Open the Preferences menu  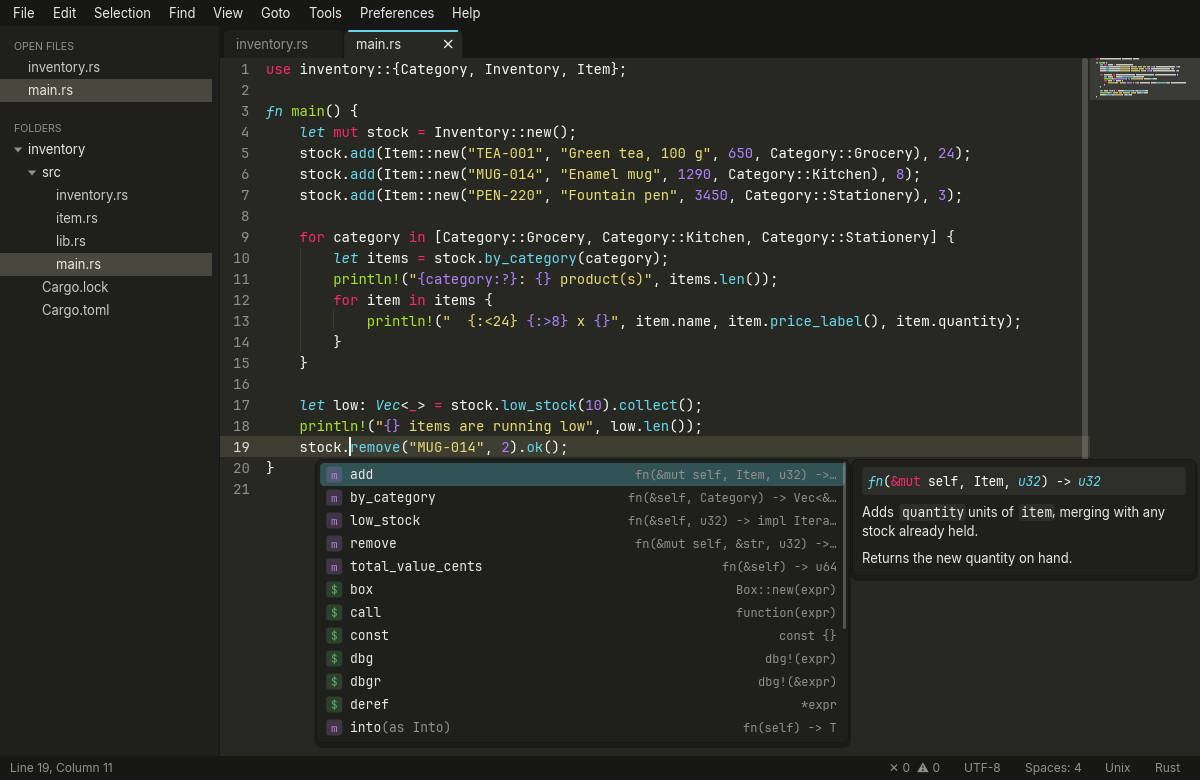click(397, 13)
